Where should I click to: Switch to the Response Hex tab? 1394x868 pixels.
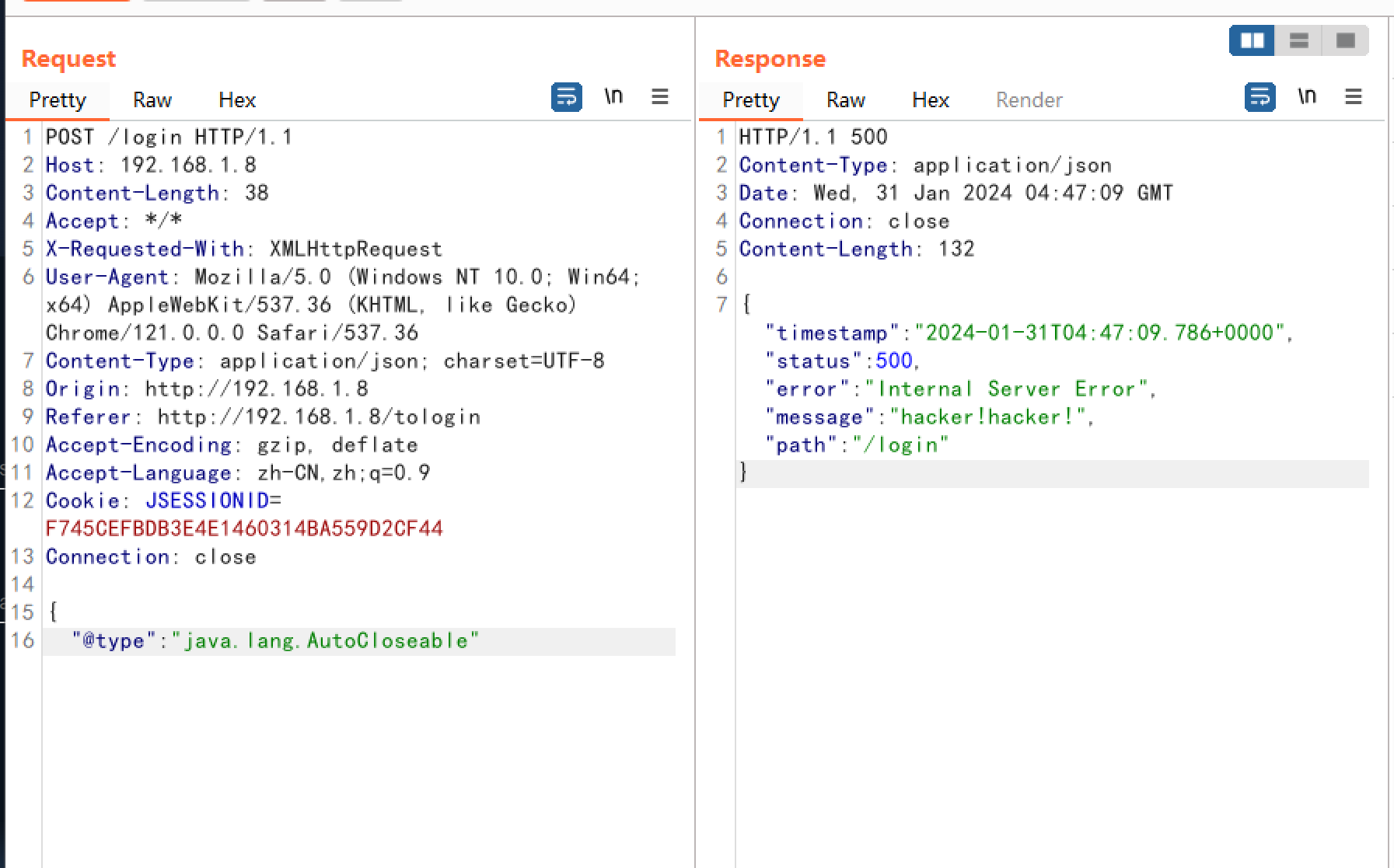click(x=931, y=100)
